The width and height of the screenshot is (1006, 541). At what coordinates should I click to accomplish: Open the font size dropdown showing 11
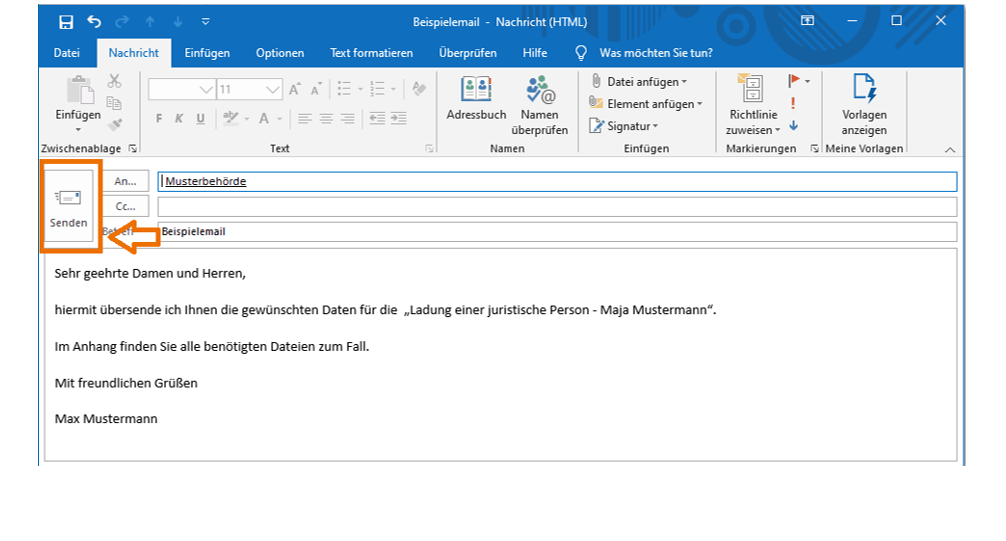tap(274, 89)
